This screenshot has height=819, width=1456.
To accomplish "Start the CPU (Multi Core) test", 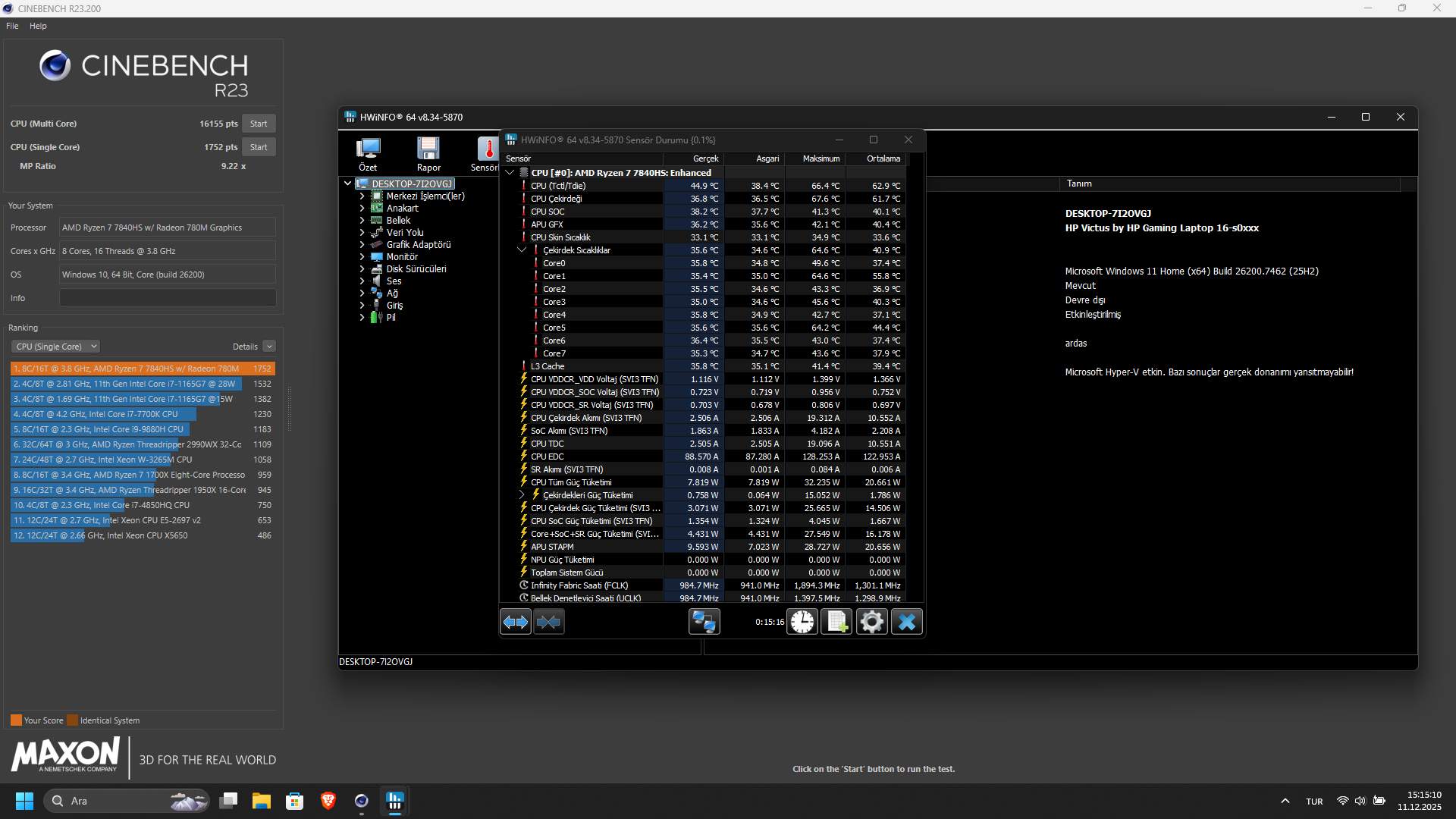I will (x=259, y=124).
